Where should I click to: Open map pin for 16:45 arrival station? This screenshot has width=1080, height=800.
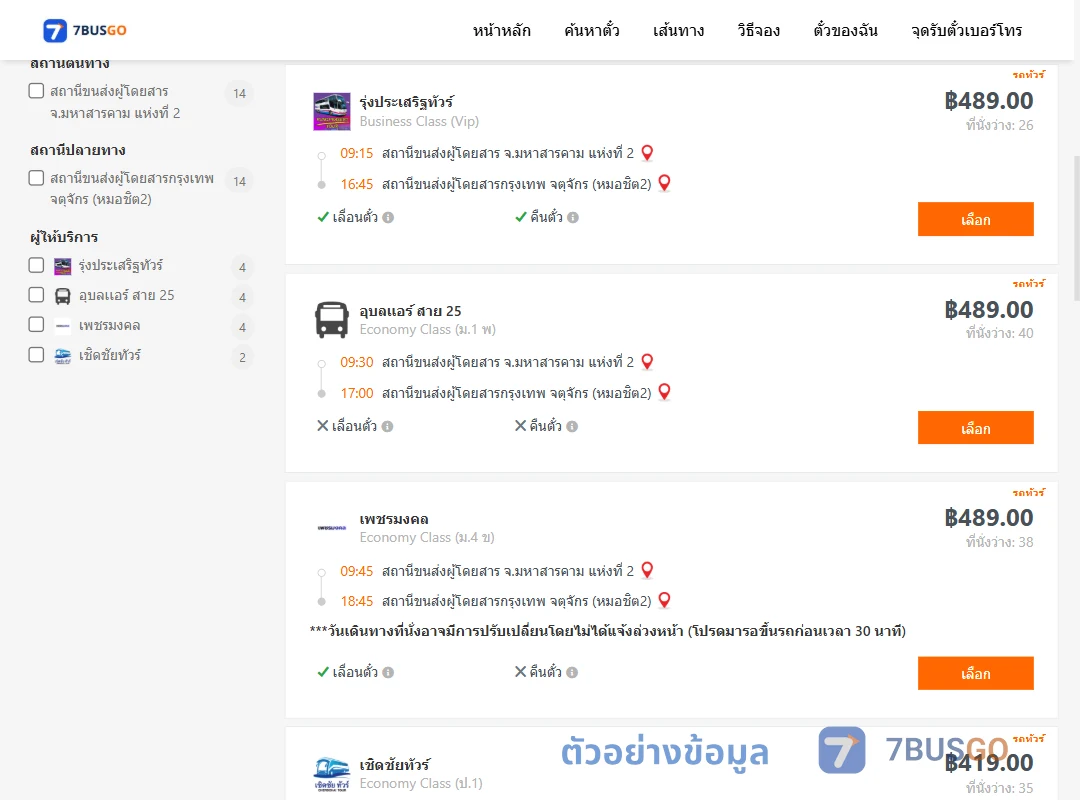tap(664, 183)
